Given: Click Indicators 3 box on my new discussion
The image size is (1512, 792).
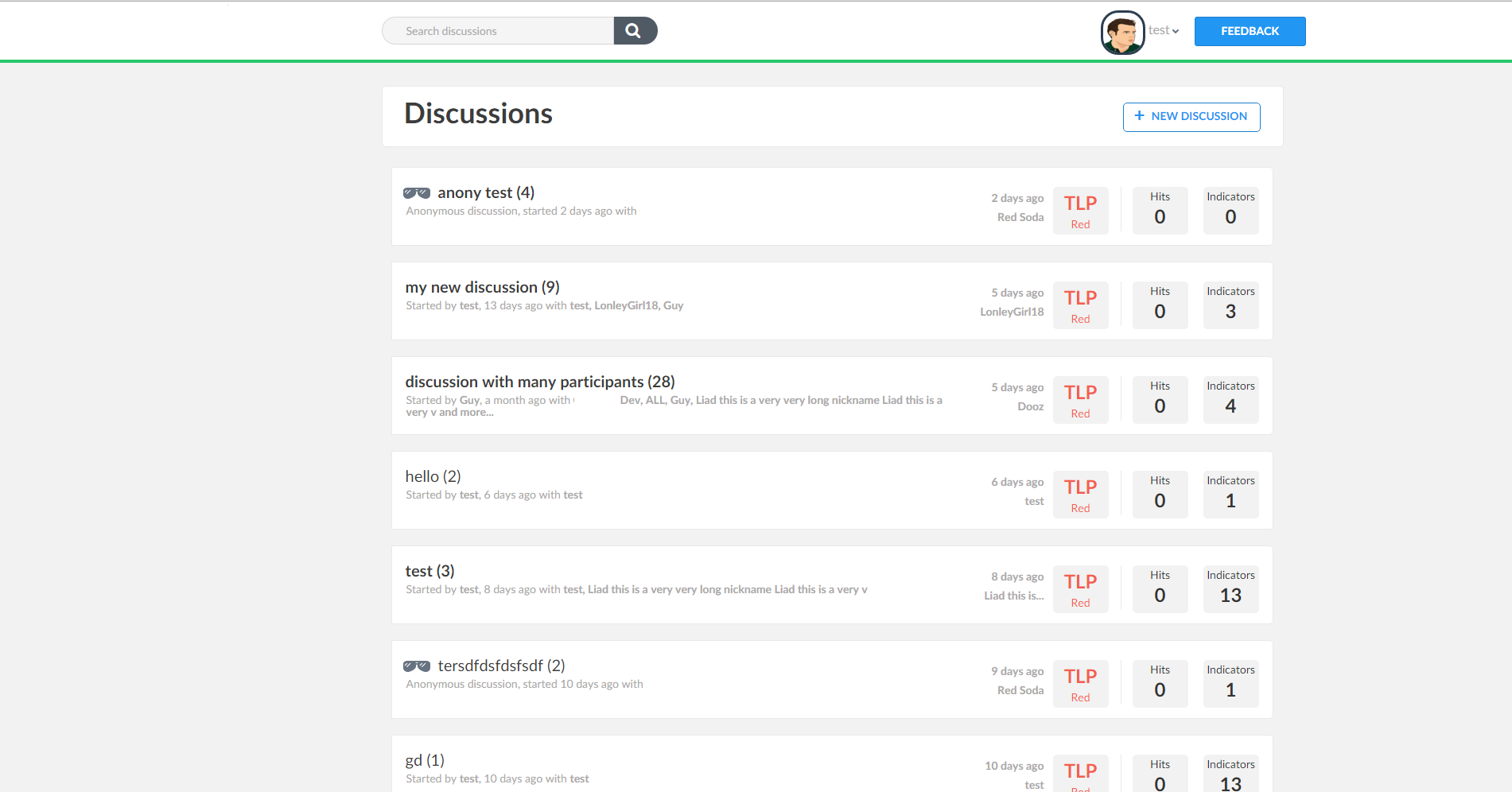Looking at the screenshot, I should (x=1230, y=305).
